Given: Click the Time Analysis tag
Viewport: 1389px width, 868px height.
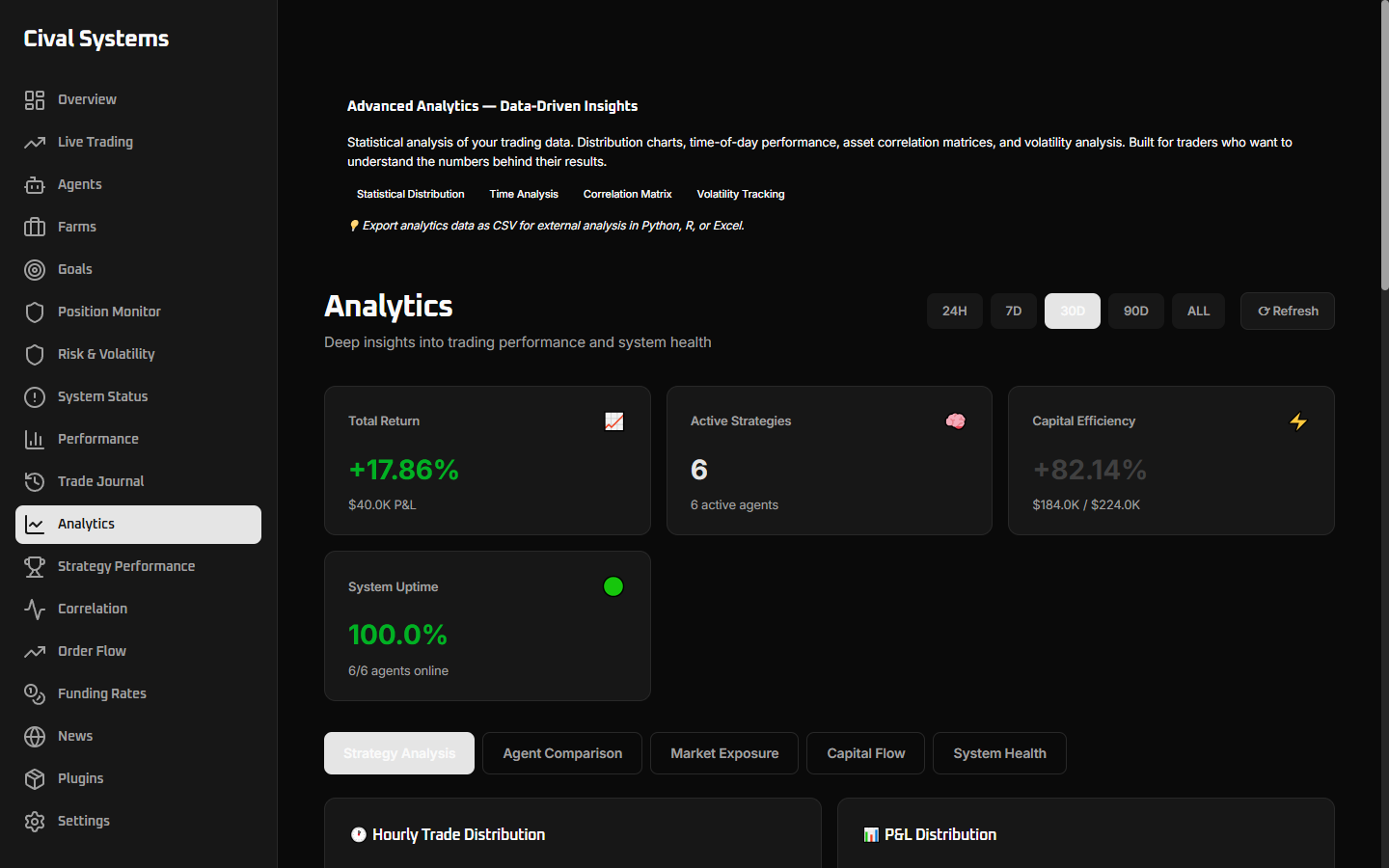Looking at the screenshot, I should [524, 194].
